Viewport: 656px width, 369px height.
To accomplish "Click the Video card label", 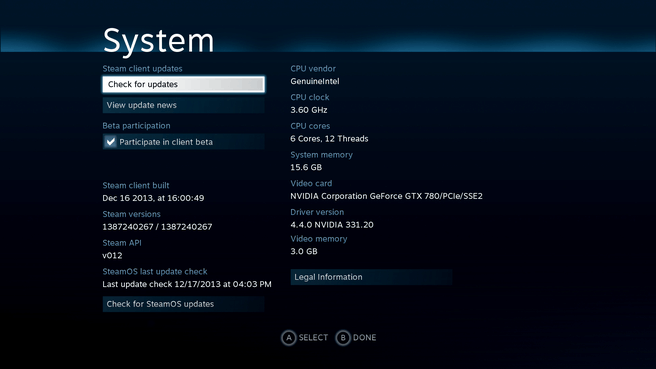I will click(x=311, y=183).
